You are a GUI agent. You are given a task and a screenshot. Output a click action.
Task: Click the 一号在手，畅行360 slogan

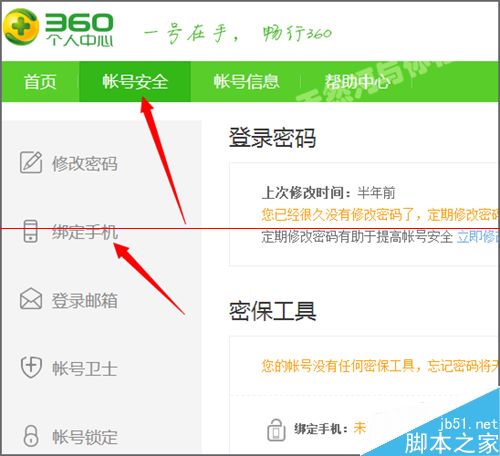point(238,33)
